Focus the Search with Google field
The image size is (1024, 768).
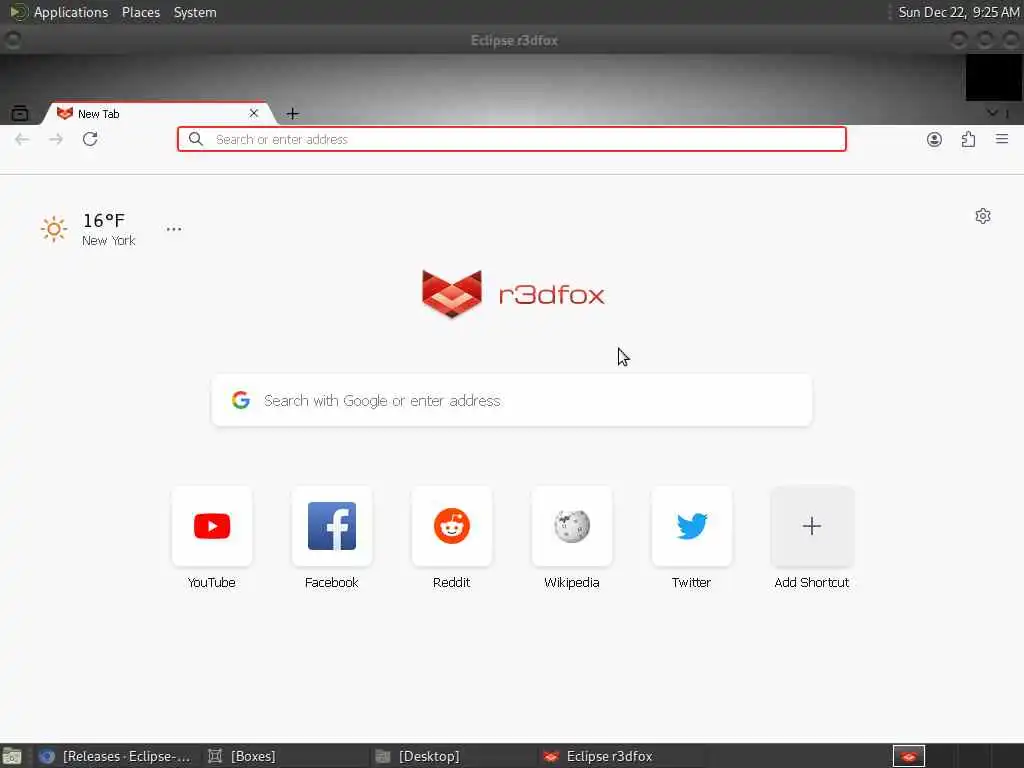(512, 400)
